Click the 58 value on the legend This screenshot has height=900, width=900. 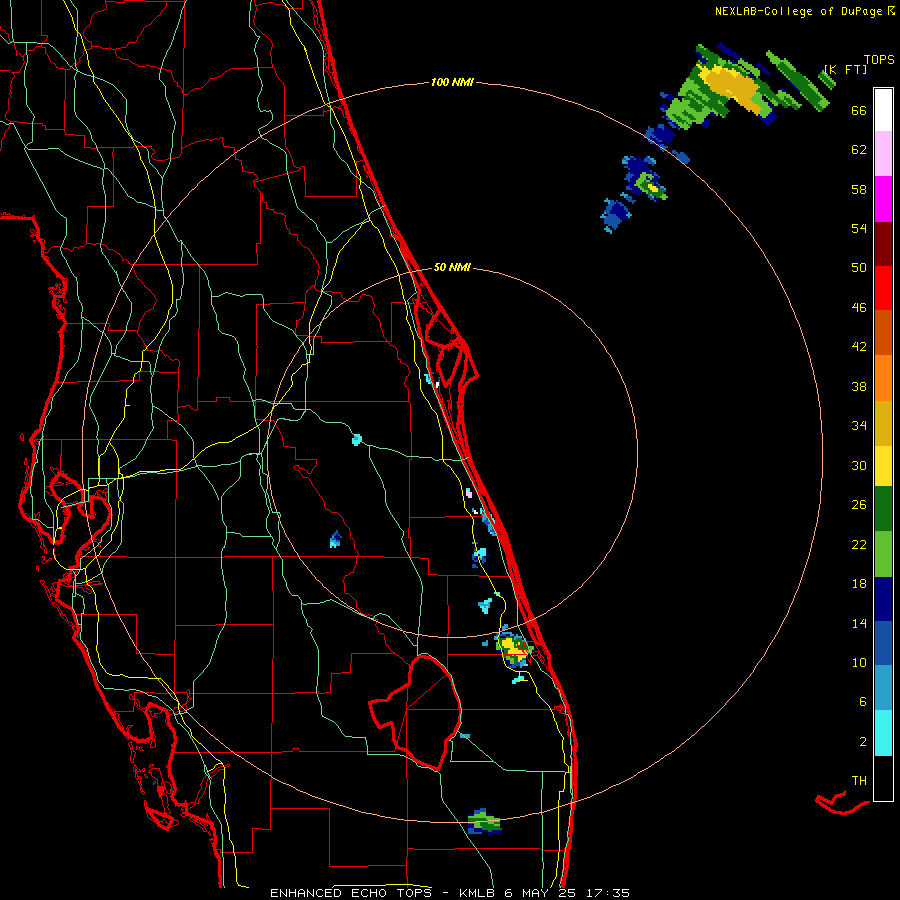(x=859, y=190)
